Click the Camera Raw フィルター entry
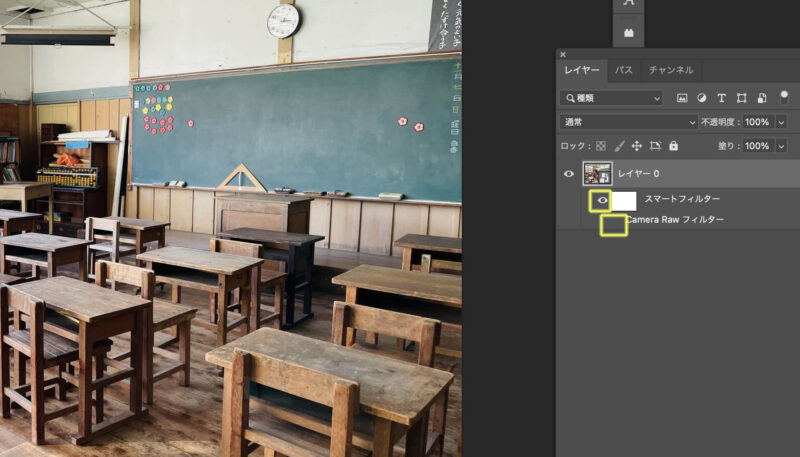The image size is (800, 457). 675,220
